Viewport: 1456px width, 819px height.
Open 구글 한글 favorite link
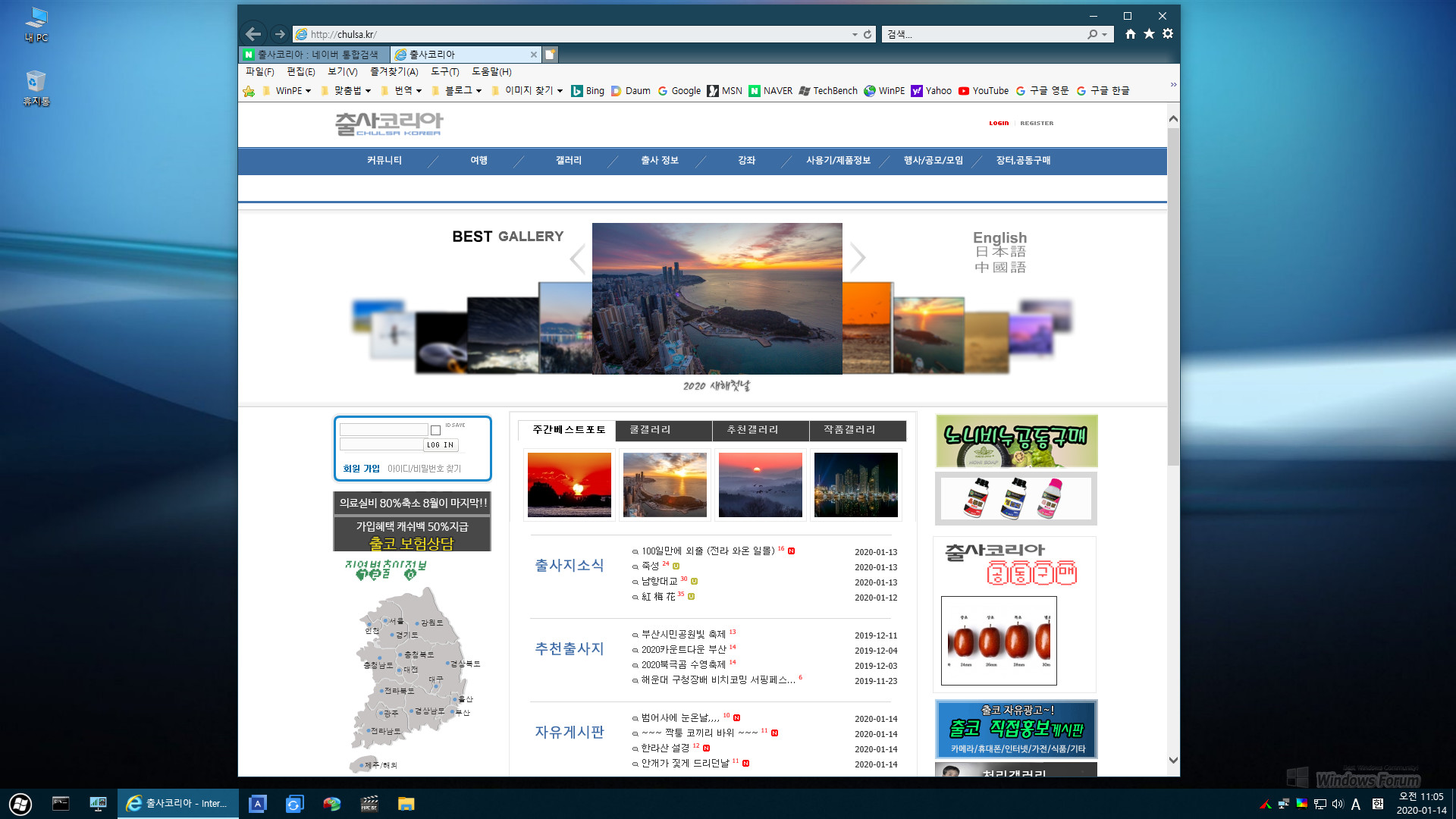click(x=1103, y=91)
